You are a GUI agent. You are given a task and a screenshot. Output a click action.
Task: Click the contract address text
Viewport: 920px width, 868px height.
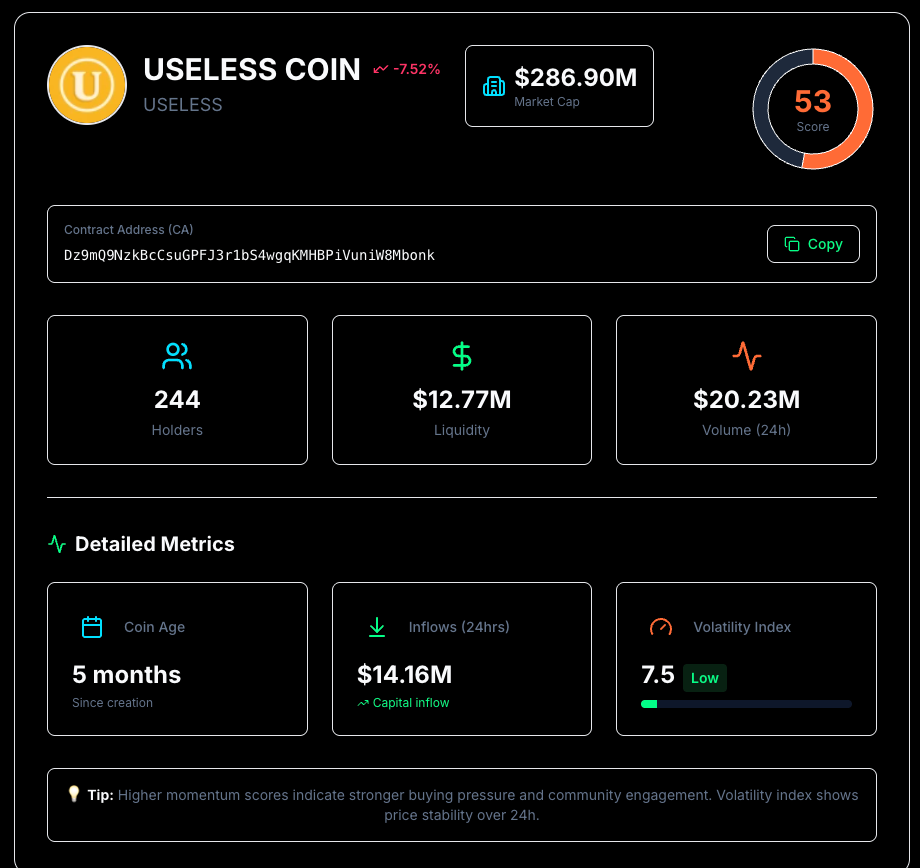point(249,255)
